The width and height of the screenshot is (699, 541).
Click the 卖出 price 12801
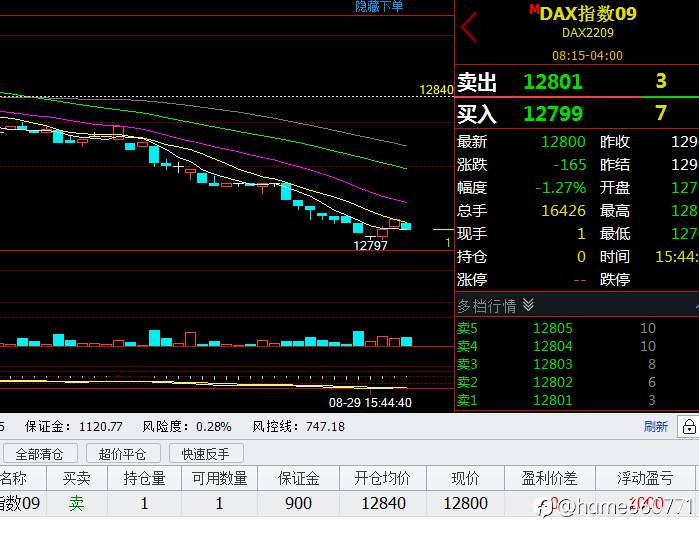point(553,82)
